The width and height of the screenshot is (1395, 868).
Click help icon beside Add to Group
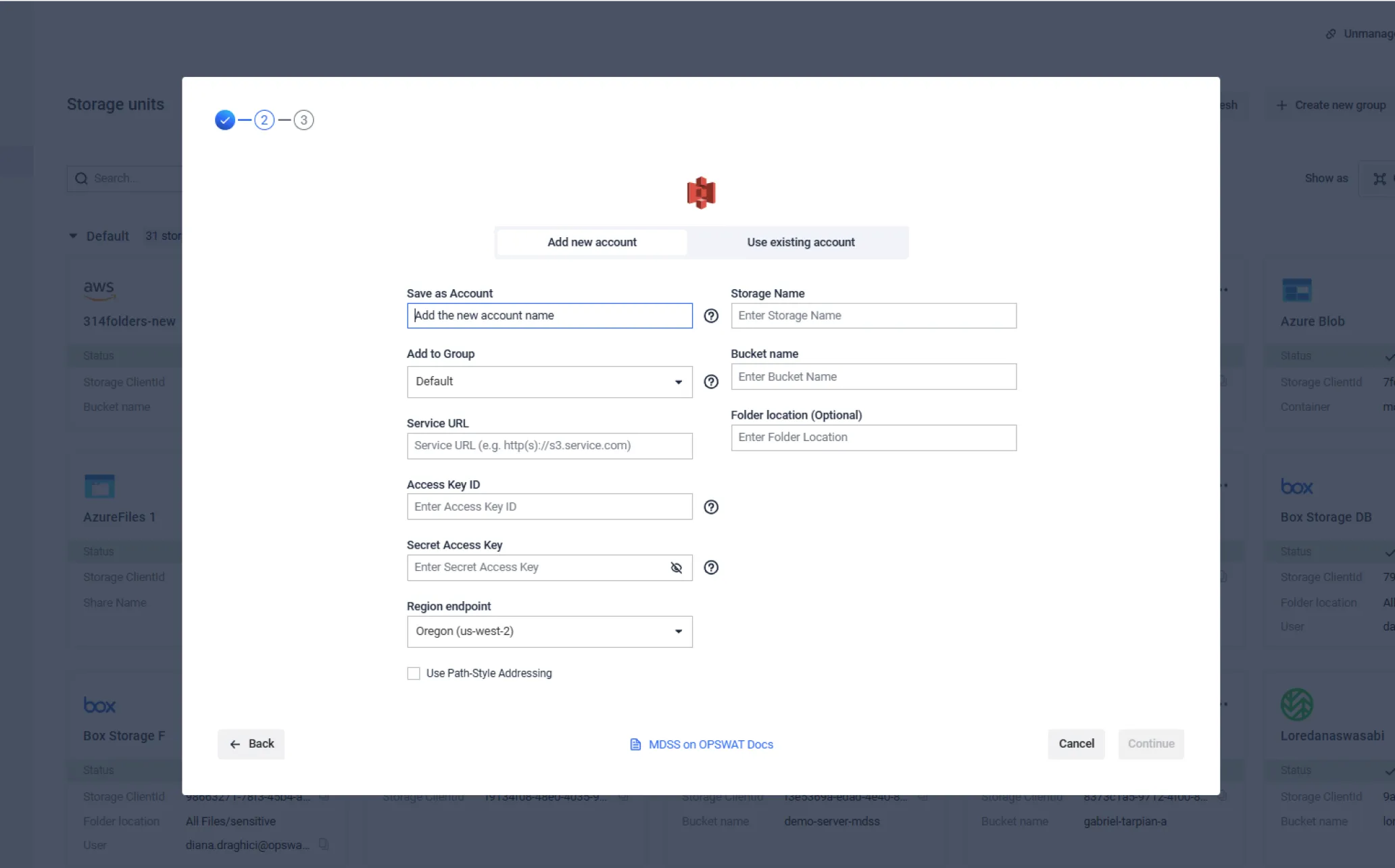[x=710, y=382]
